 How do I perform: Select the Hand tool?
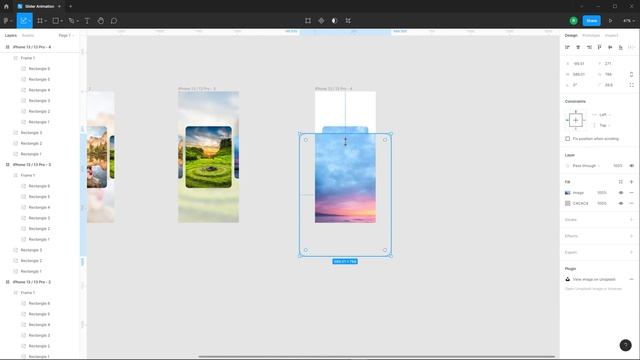tap(100, 20)
